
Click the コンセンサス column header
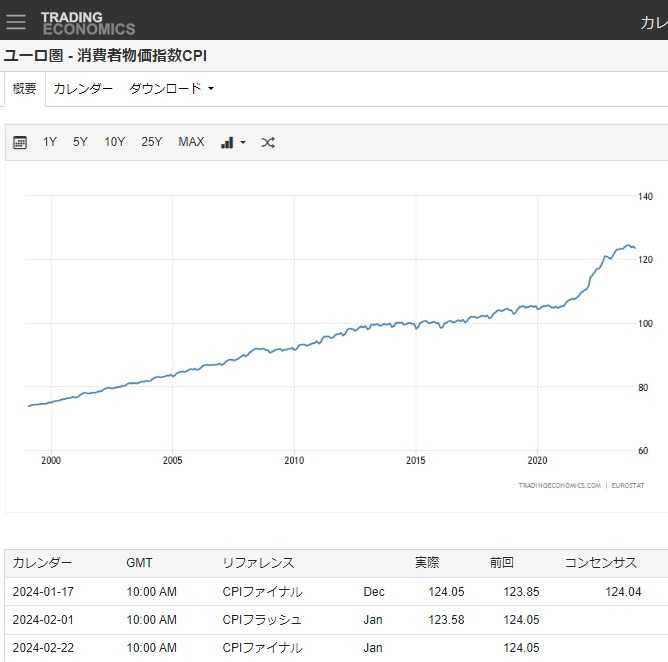[x=602, y=563]
